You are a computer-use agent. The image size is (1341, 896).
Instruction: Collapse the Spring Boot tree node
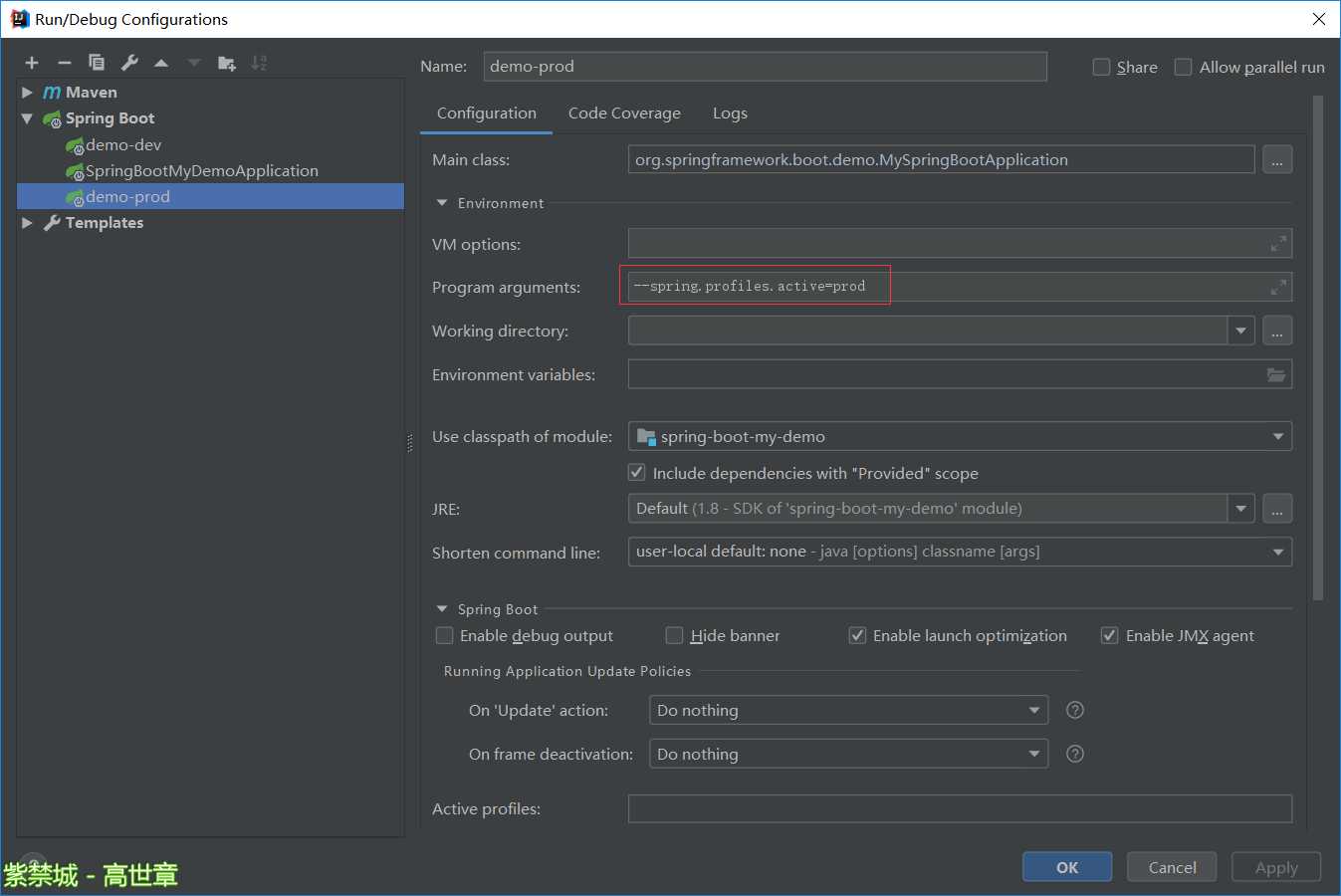click(28, 117)
